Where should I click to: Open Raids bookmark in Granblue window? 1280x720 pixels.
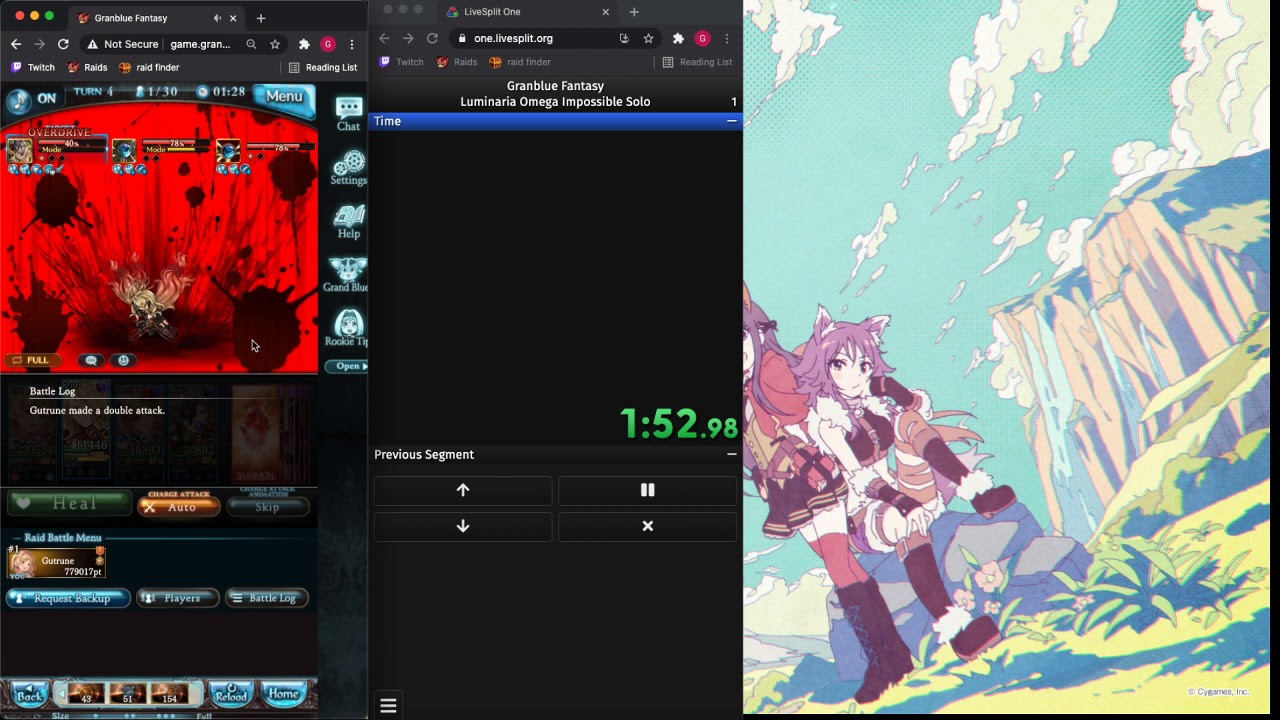click(87, 68)
